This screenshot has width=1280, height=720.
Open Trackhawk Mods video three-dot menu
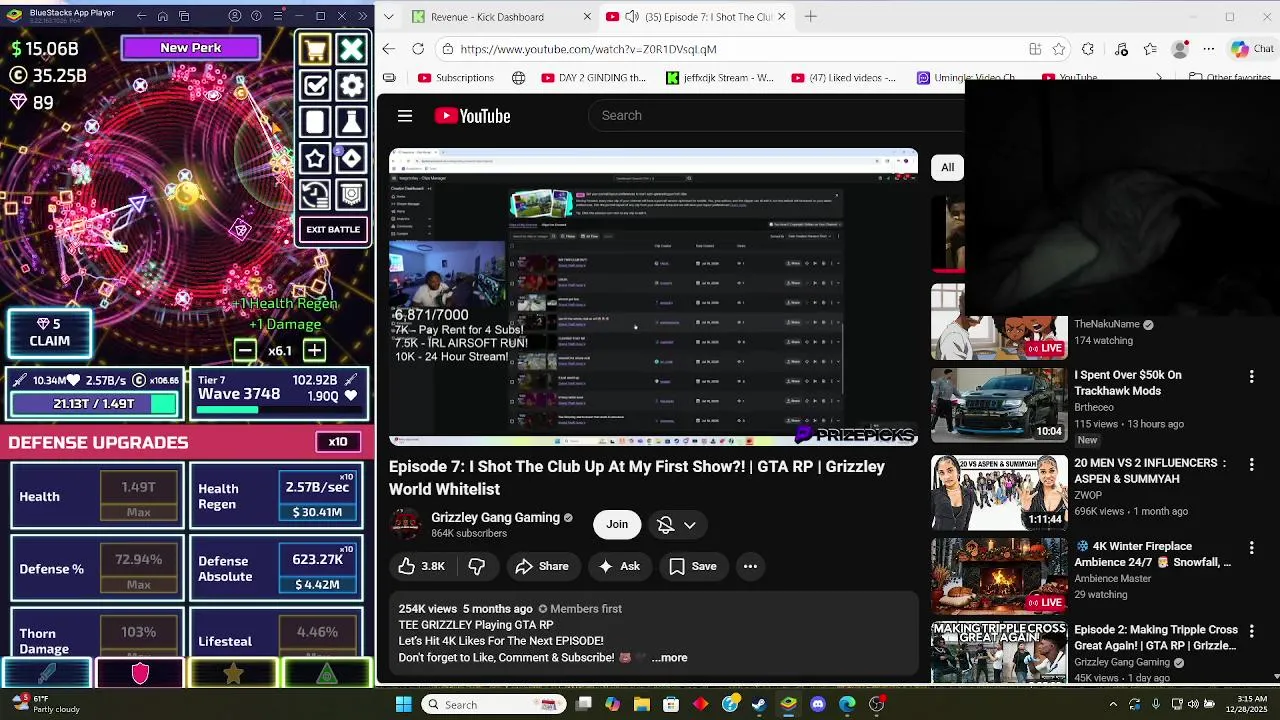click(x=1251, y=376)
